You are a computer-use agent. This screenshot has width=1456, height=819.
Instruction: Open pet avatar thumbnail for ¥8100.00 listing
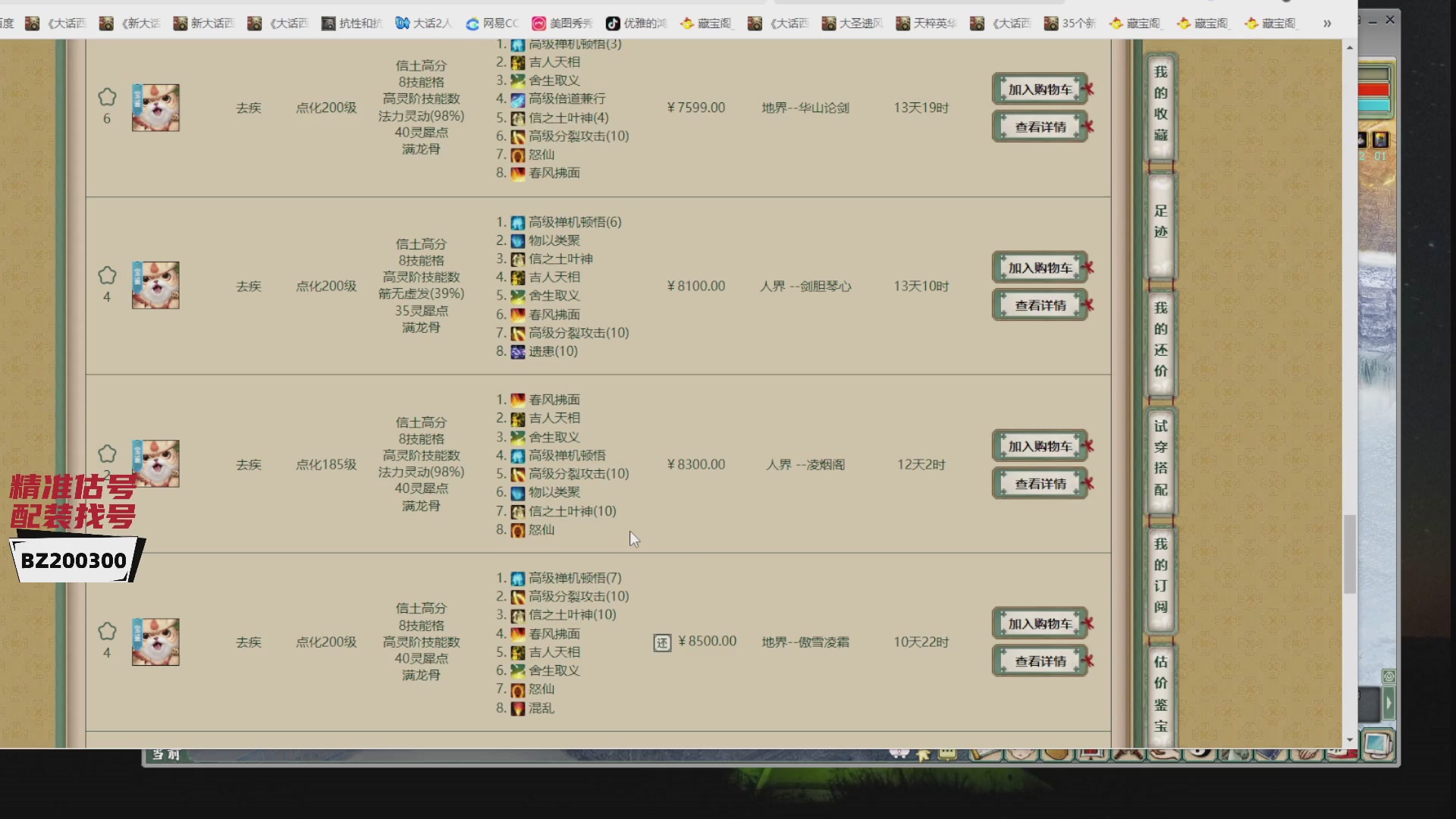[155, 285]
